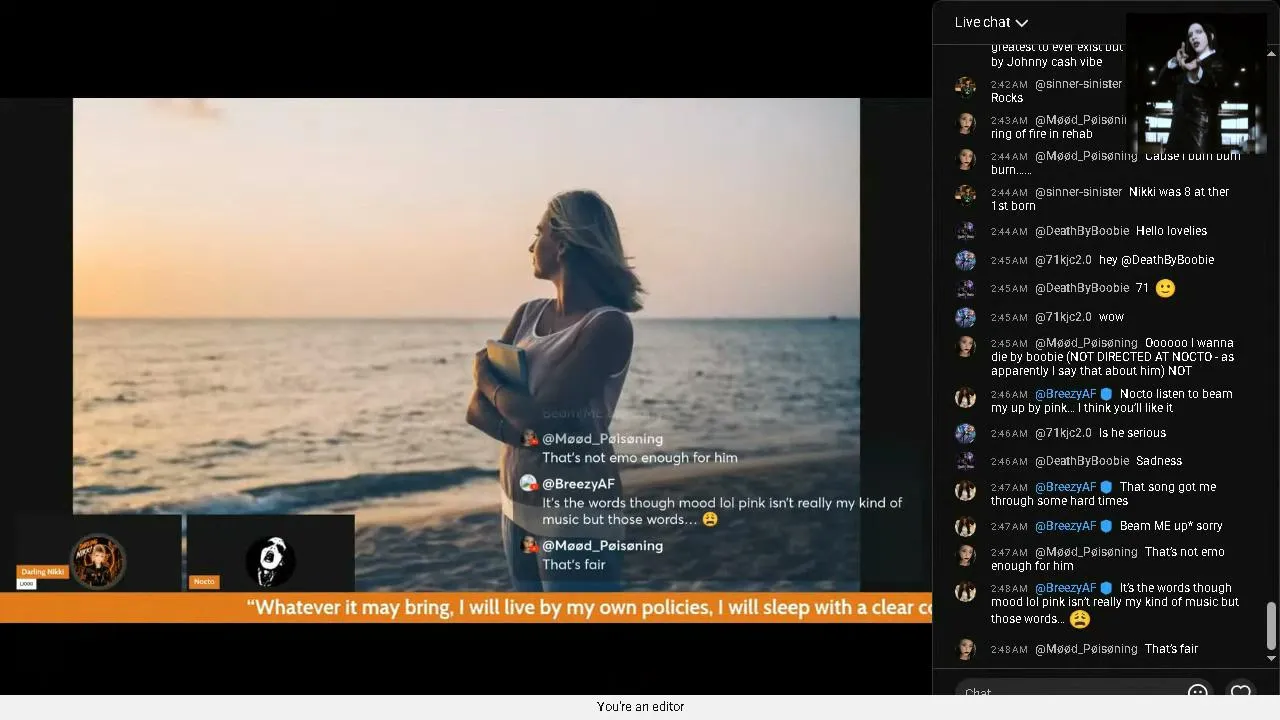
Task: Click the 'Hello lovelies' chat message text
Action: (1171, 231)
